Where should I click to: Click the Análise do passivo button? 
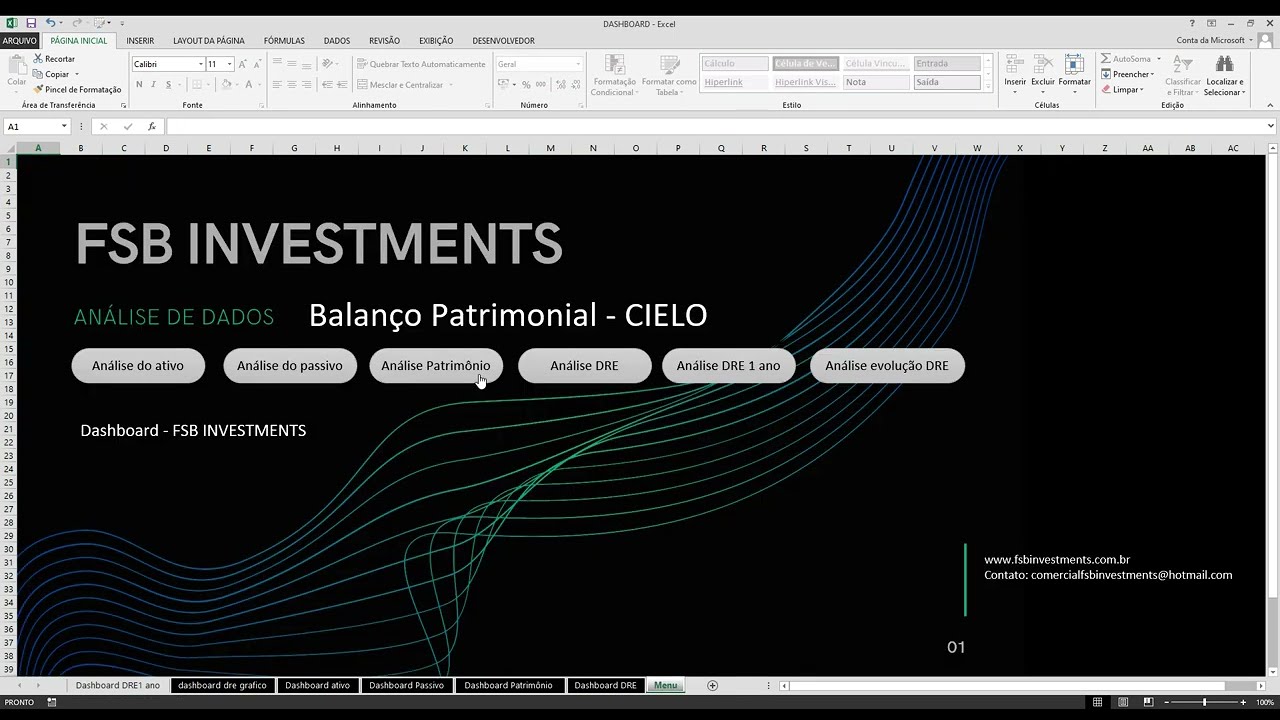[290, 366]
